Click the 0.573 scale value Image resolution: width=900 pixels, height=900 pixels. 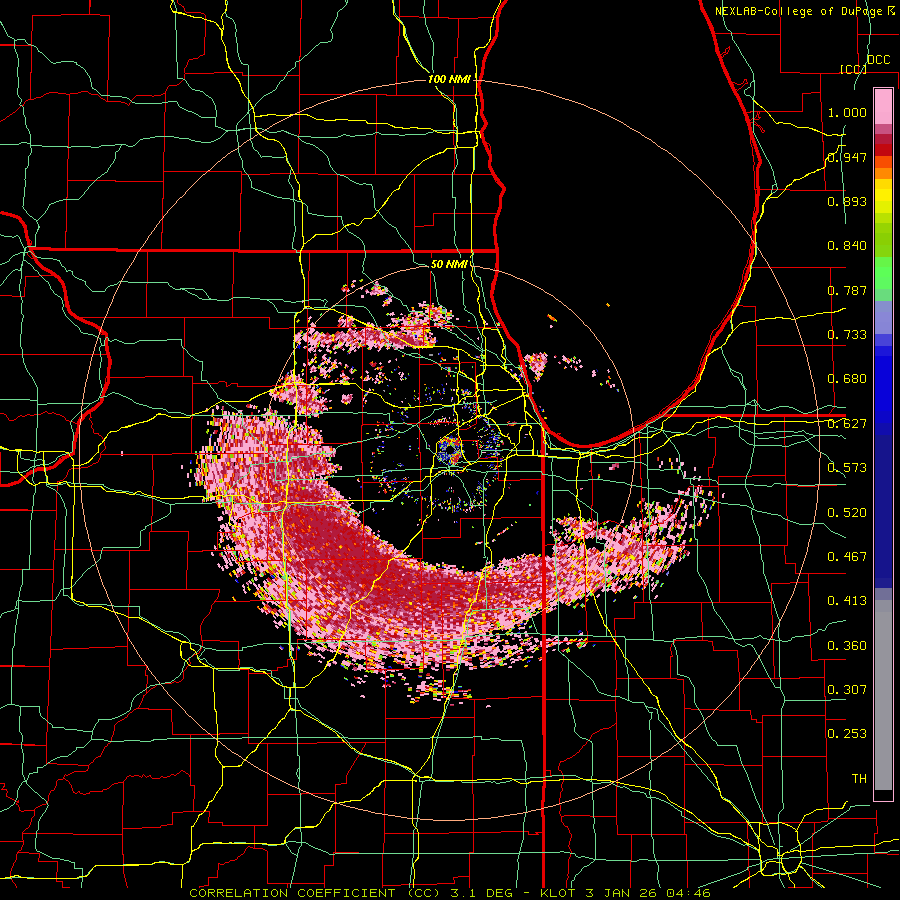(x=847, y=468)
